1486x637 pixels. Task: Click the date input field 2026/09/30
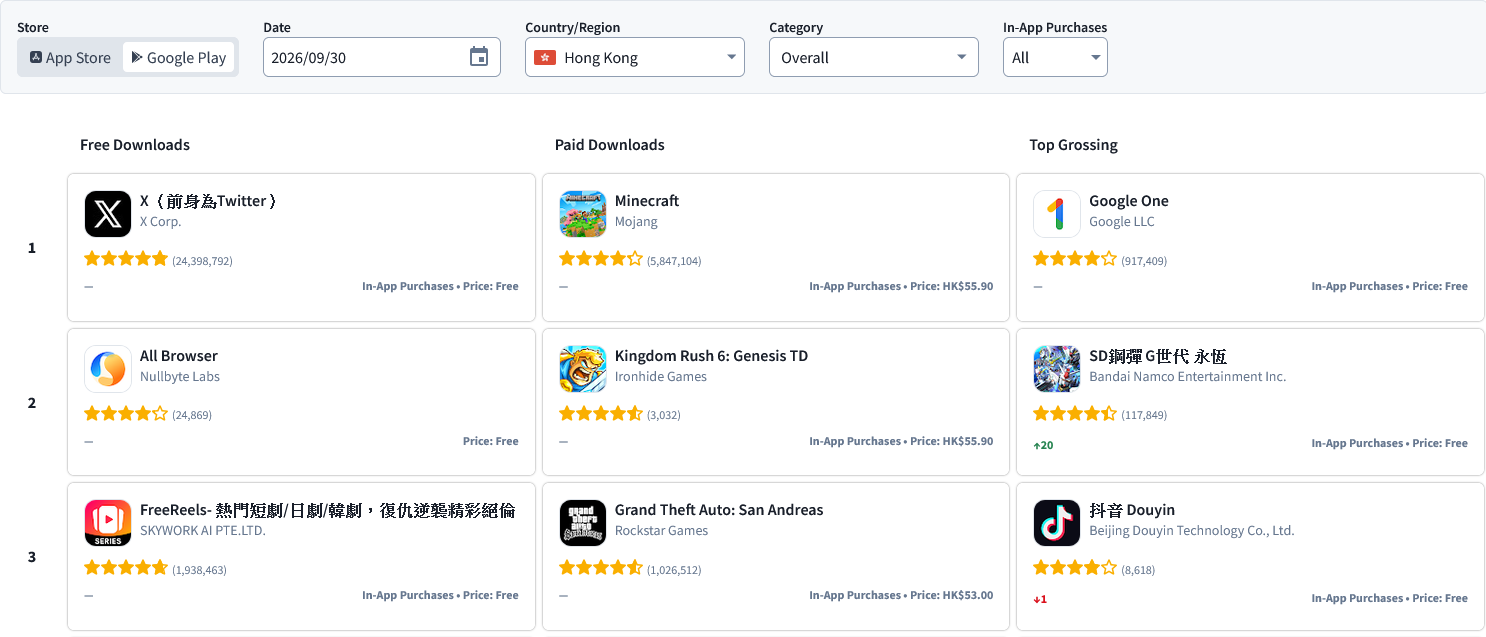[382, 57]
